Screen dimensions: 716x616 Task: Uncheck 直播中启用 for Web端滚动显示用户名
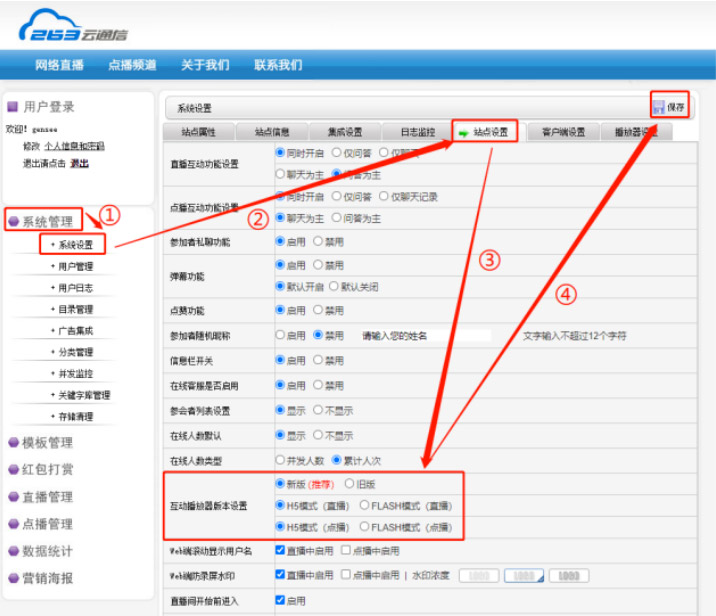coord(280,551)
